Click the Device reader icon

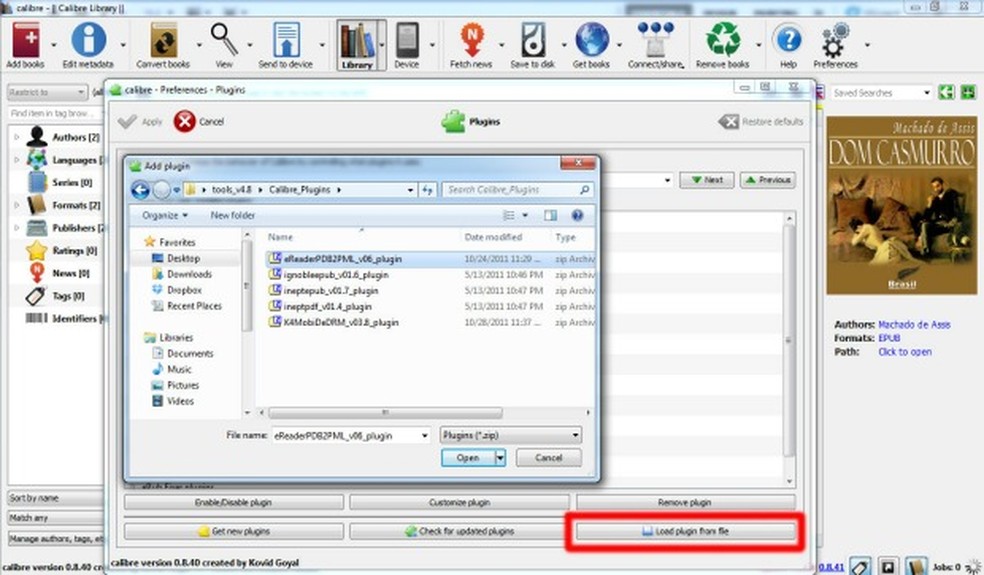click(x=407, y=40)
